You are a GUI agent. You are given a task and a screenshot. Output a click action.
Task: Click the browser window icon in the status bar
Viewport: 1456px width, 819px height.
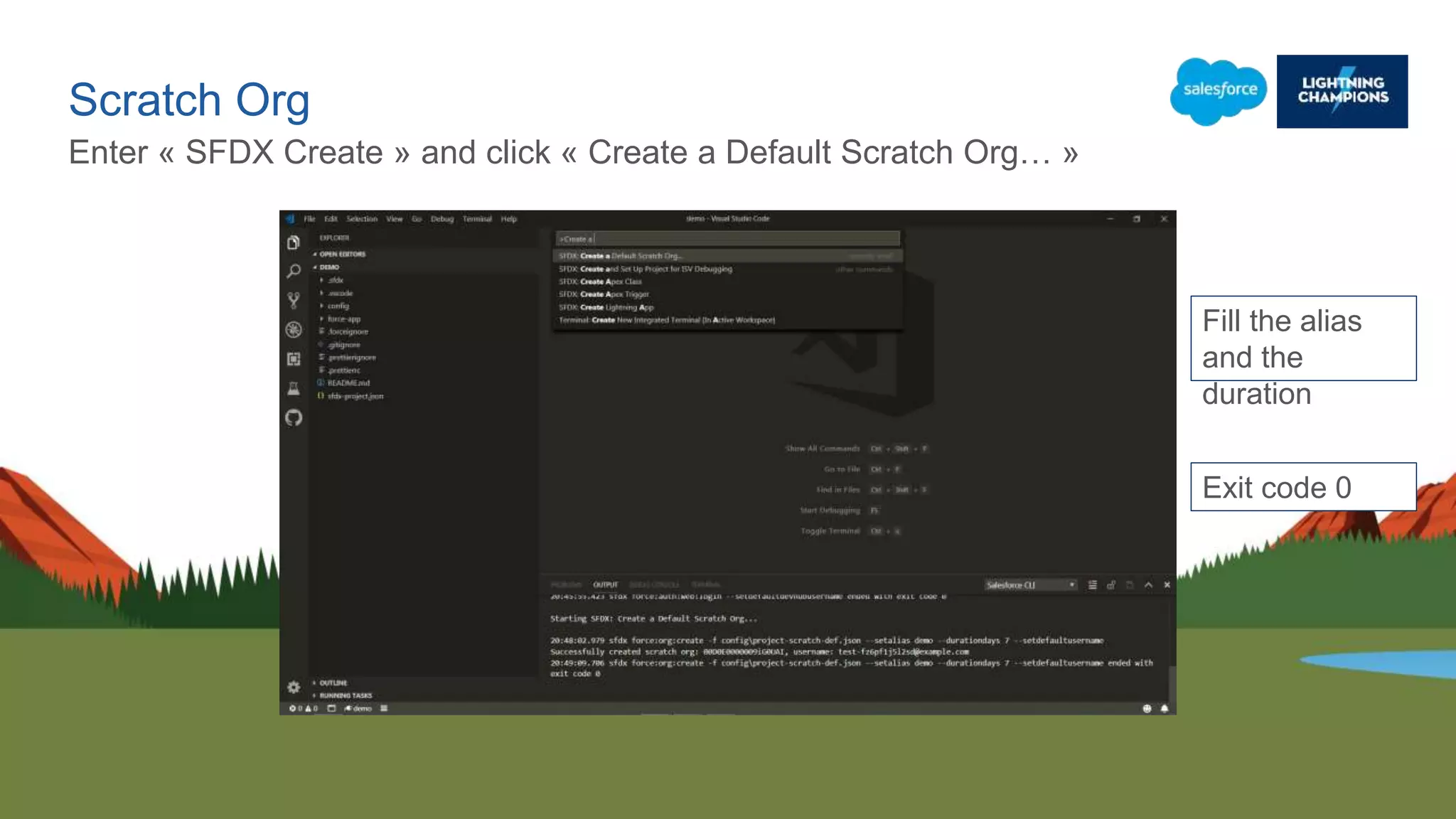tap(331, 708)
